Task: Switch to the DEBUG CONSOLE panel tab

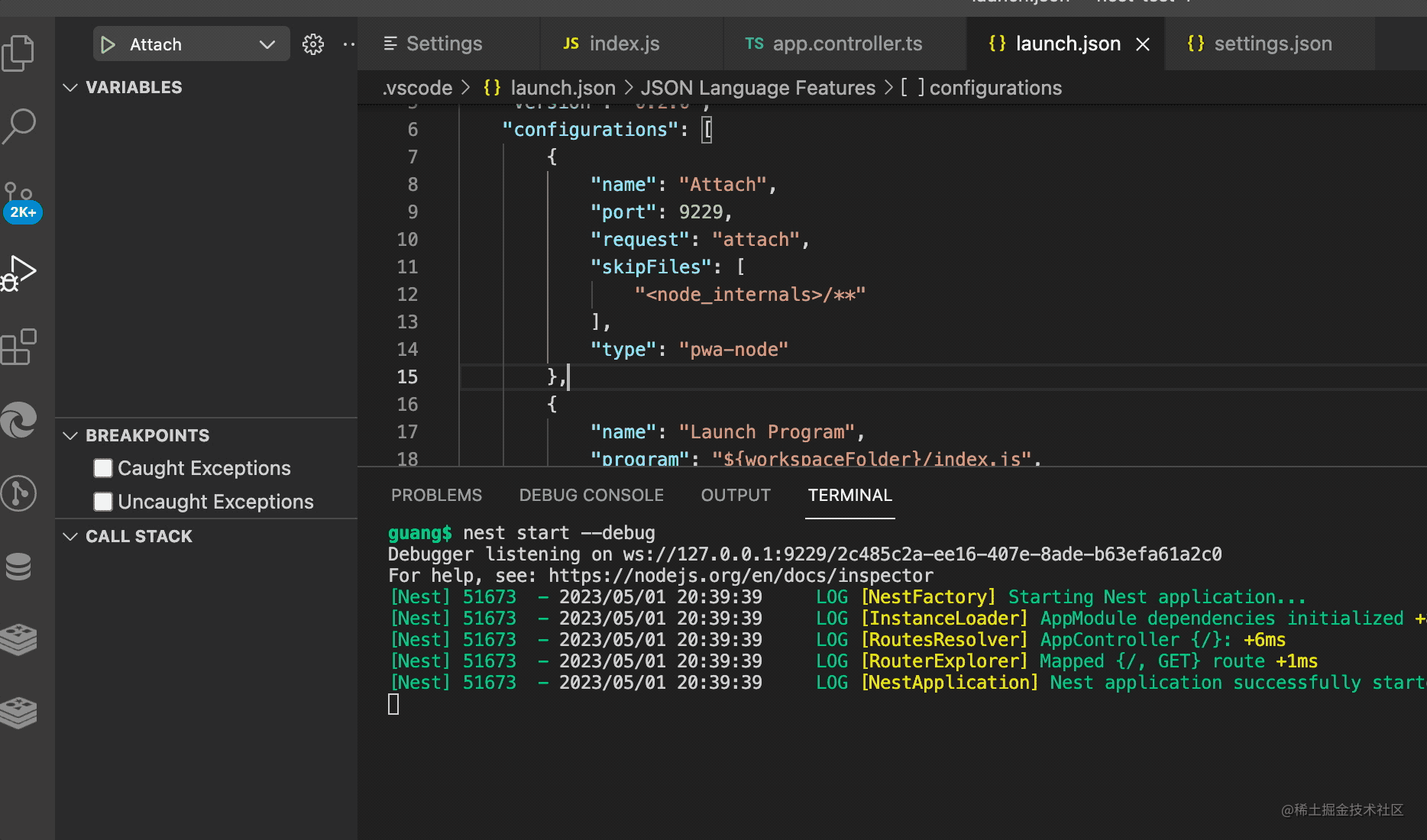Action: 591,495
